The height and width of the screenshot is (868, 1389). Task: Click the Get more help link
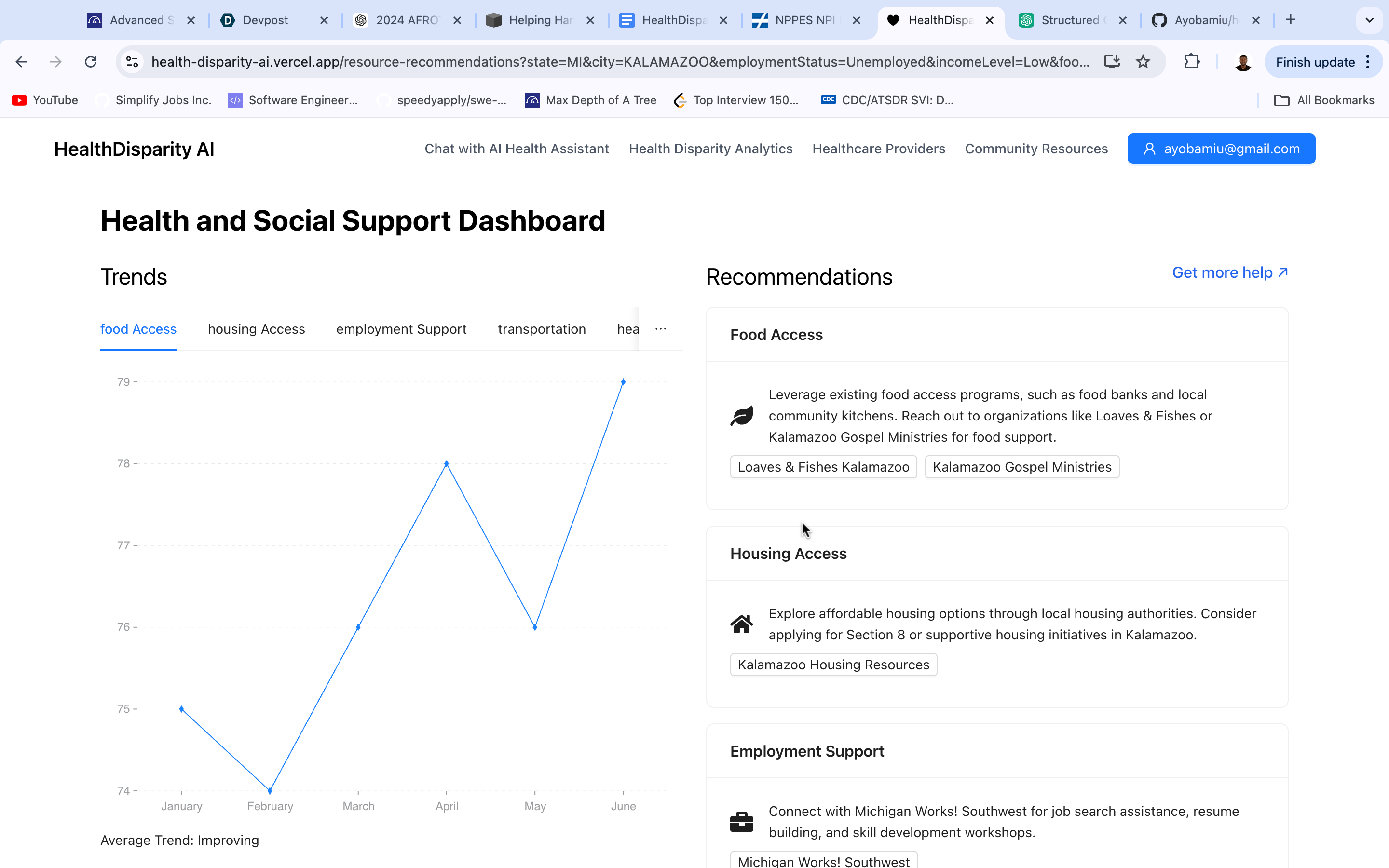coord(1229,272)
